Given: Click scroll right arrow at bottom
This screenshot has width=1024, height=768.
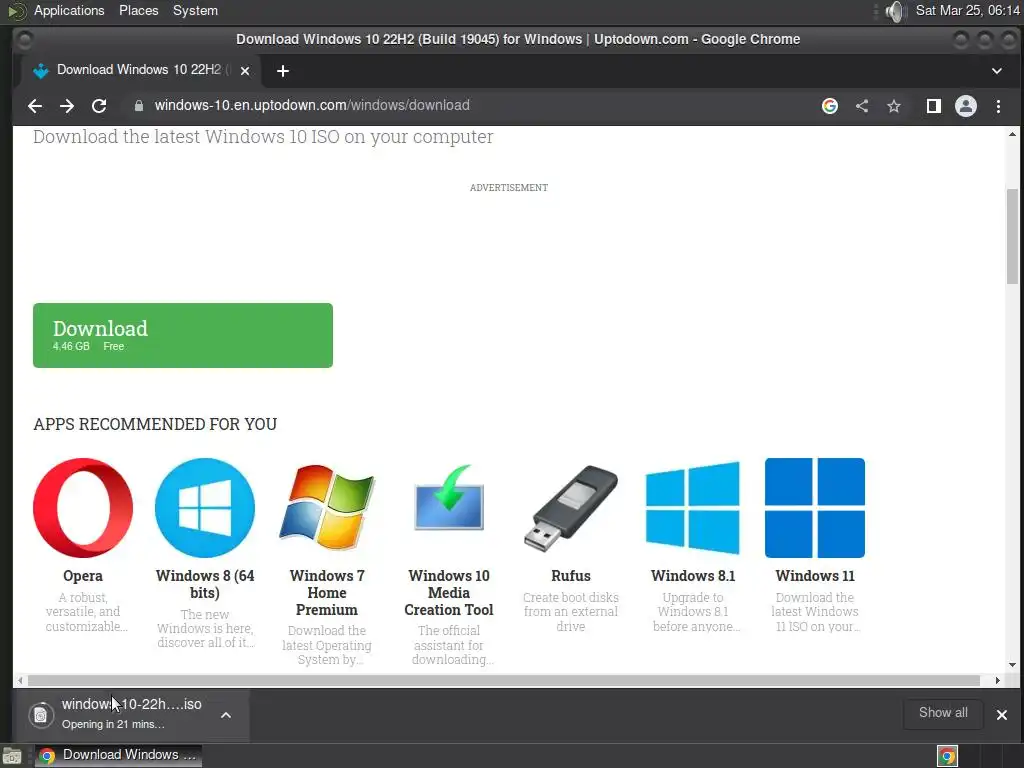Looking at the screenshot, I should click(x=997, y=680).
